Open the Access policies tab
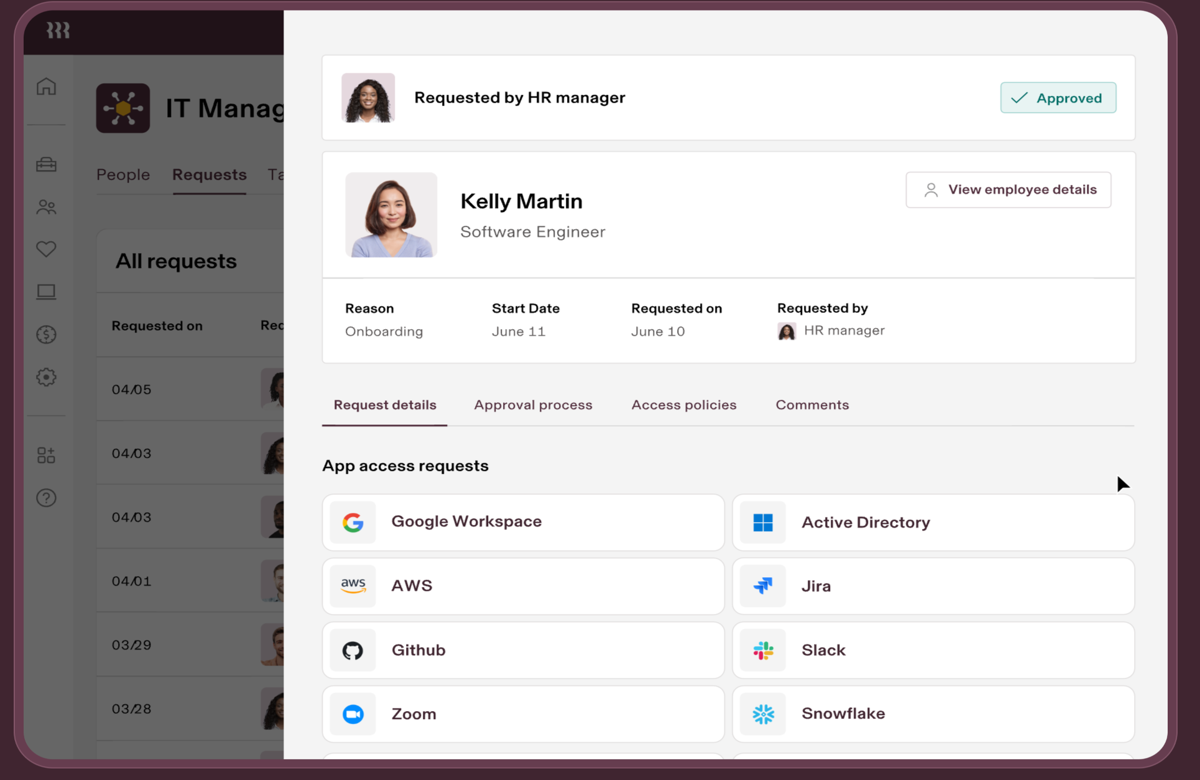This screenshot has height=780, width=1200. pyautogui.click(x=684, y=405)
